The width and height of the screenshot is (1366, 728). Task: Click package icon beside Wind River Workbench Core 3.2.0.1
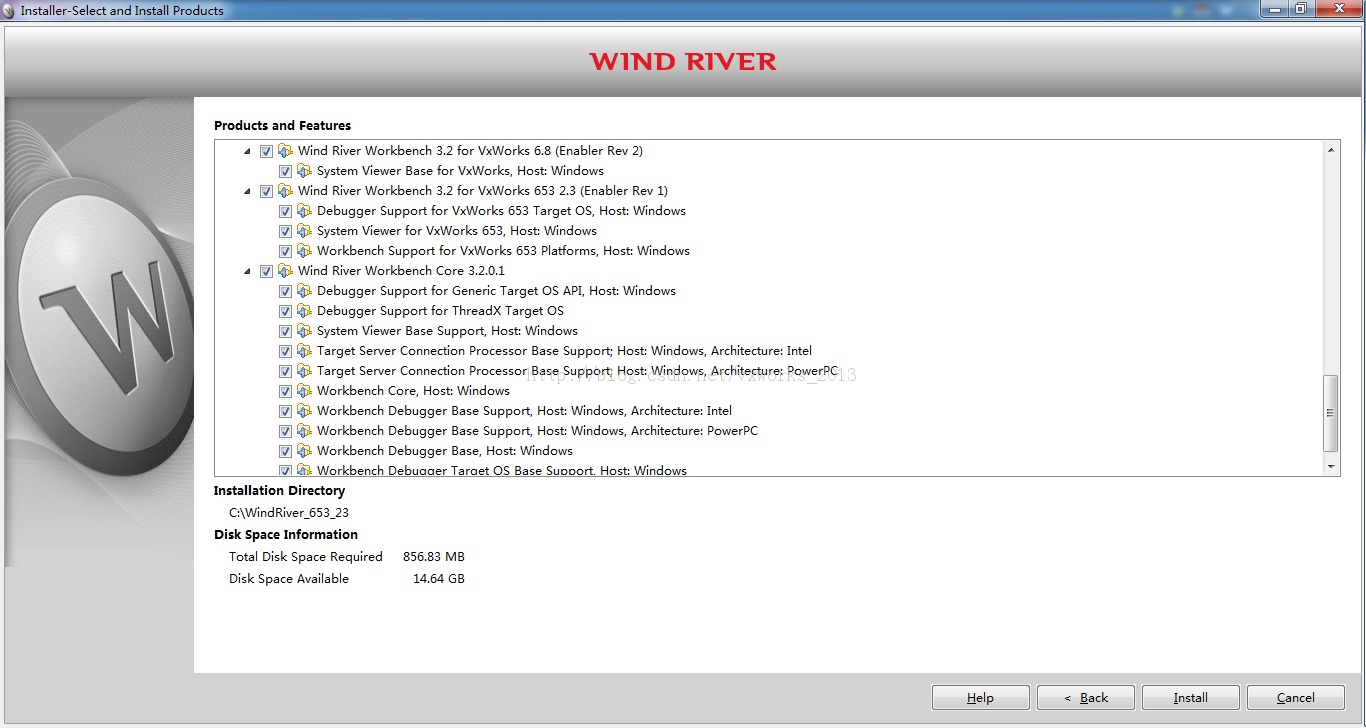285,271
